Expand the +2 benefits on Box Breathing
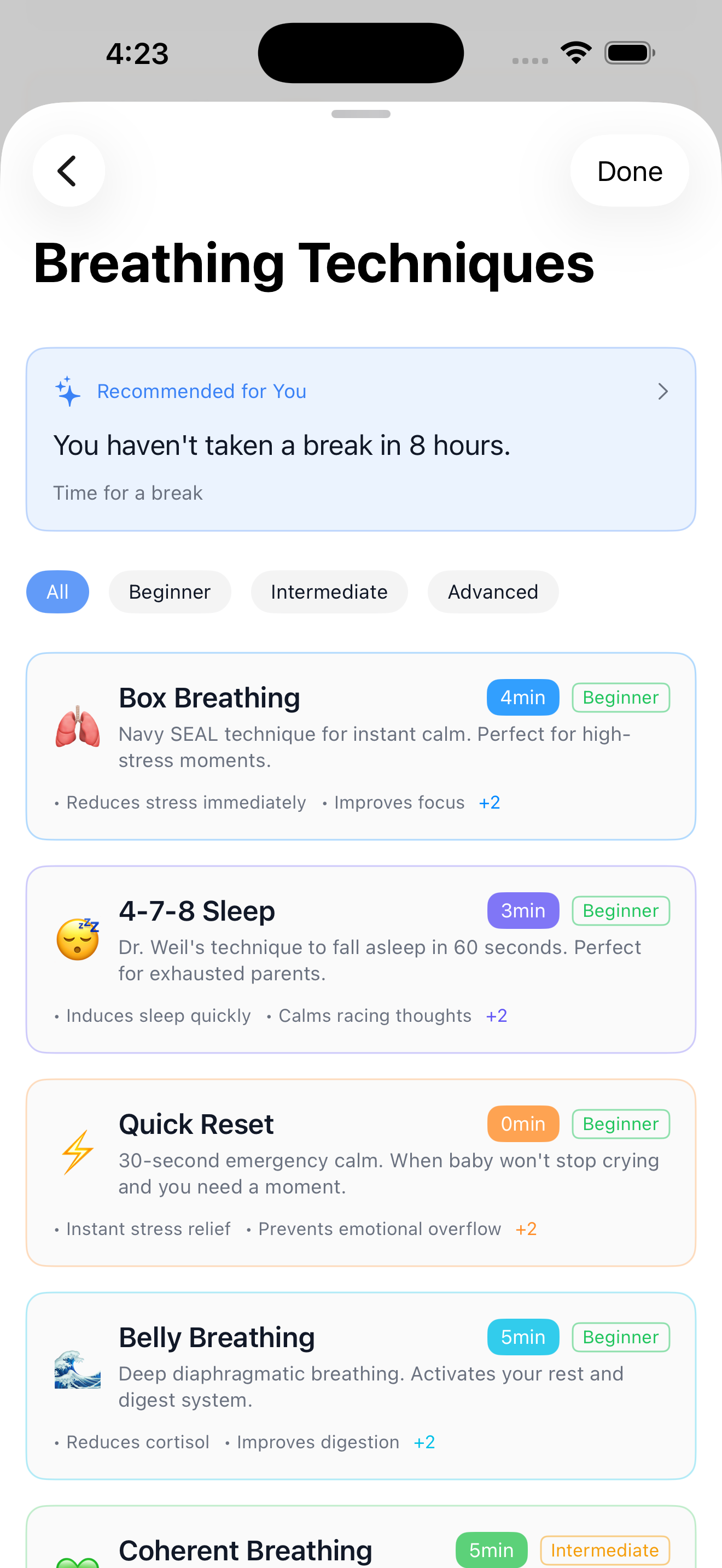Viewport: 722px width, 1568px height. point(489,802)
